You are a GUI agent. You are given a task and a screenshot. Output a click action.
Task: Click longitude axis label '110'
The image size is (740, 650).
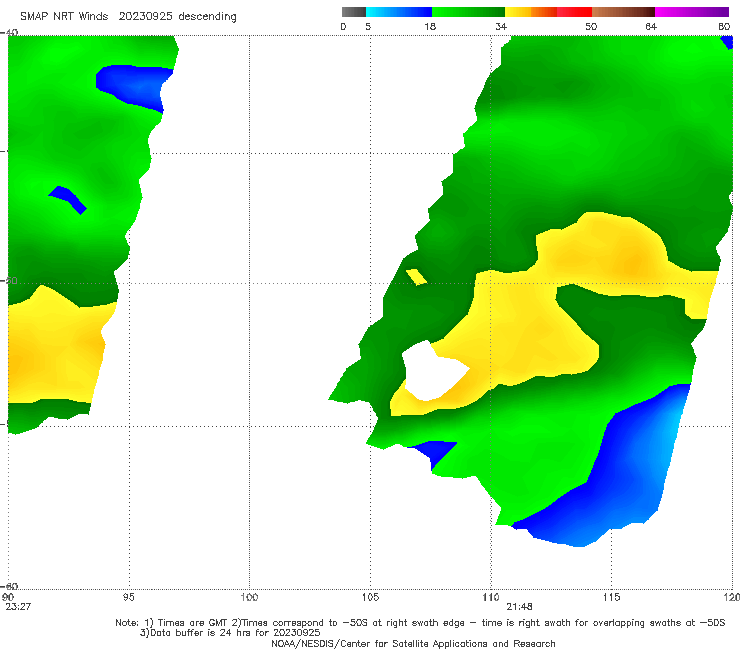tap(491, 597)
